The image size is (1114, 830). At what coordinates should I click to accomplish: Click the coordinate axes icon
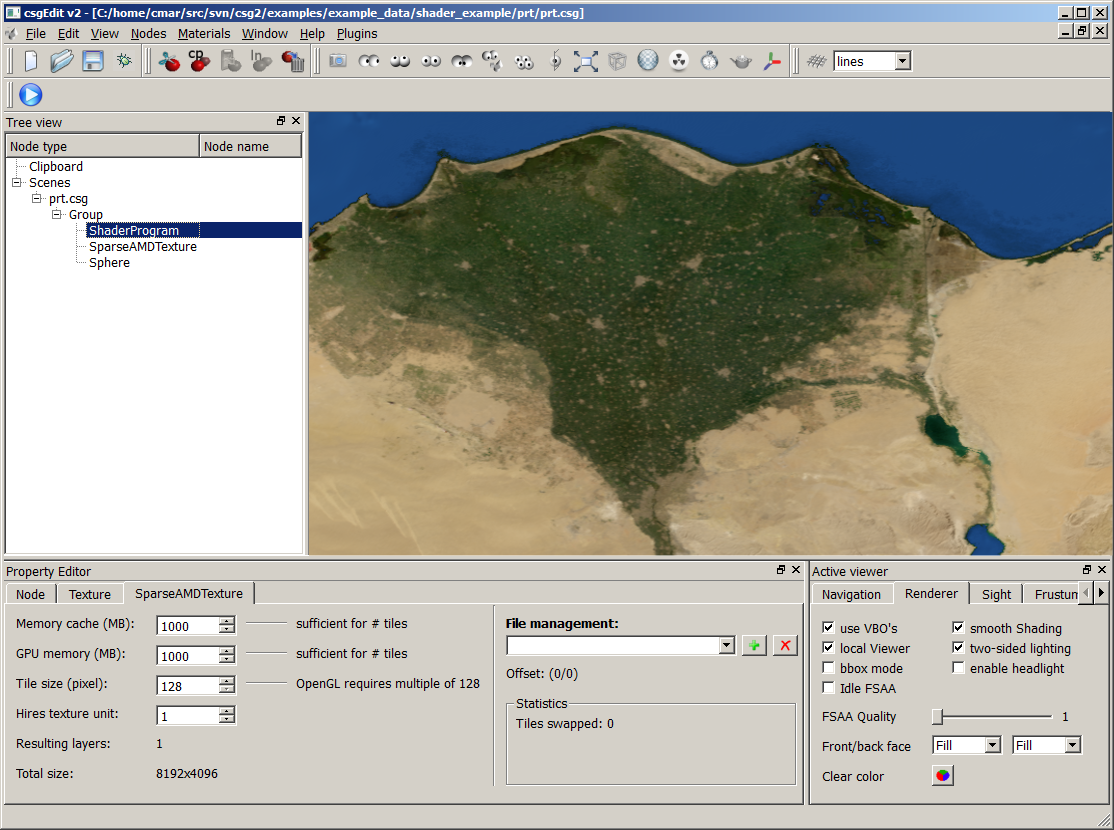tap(771, 61)
